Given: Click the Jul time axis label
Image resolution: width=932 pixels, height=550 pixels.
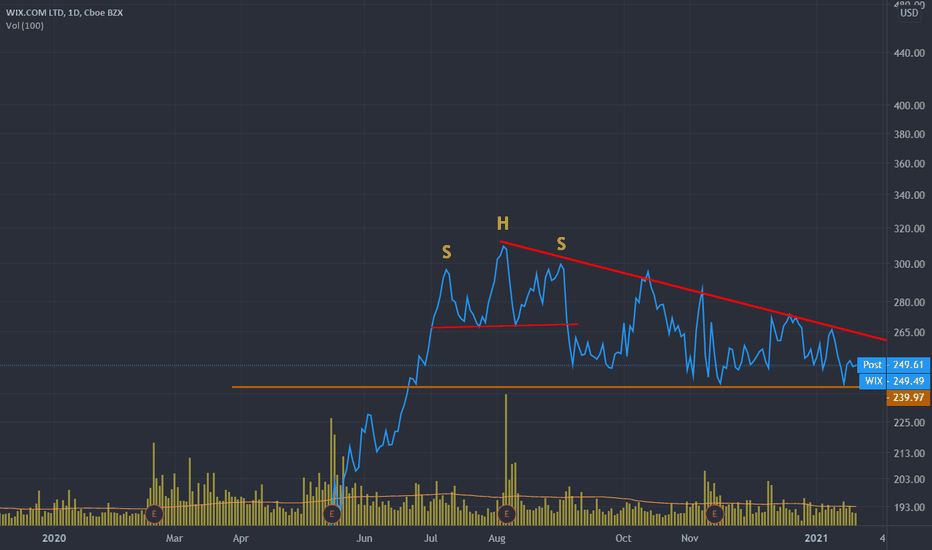Looking at the screenshot, I should point(430,538).
